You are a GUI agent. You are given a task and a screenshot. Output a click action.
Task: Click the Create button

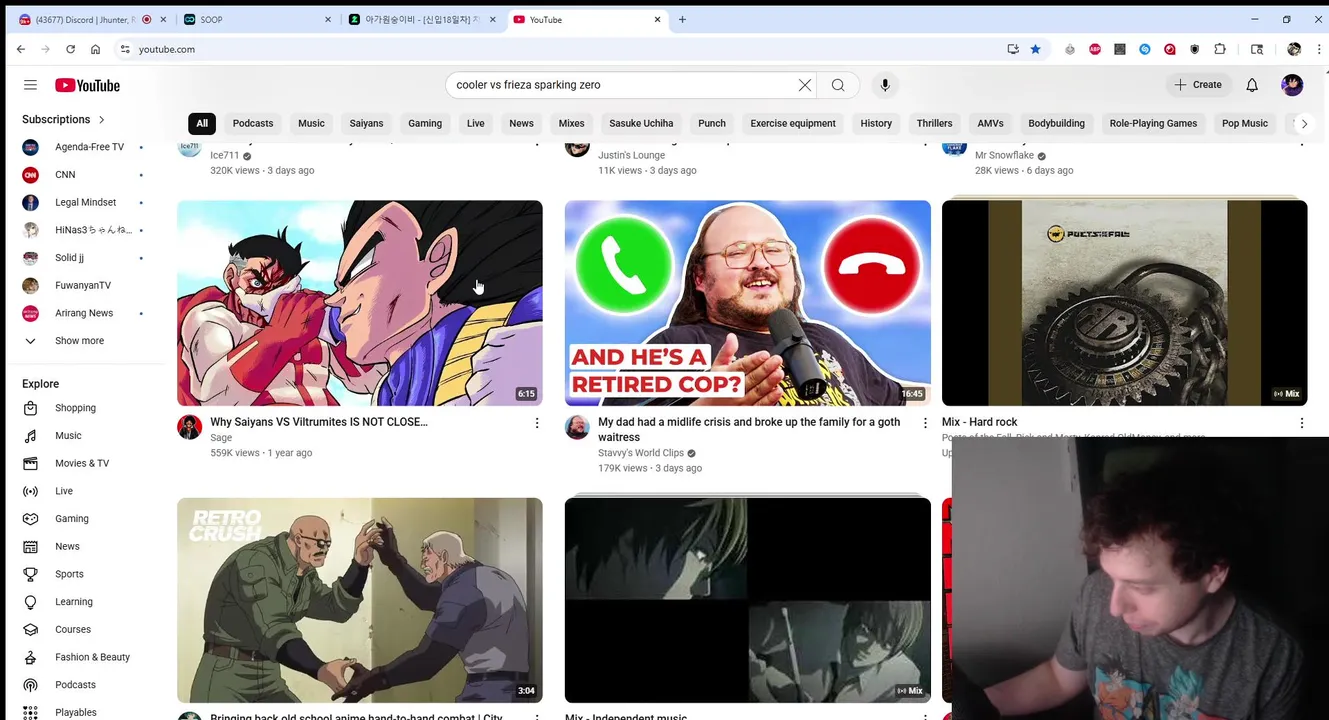coord(1198,85)
